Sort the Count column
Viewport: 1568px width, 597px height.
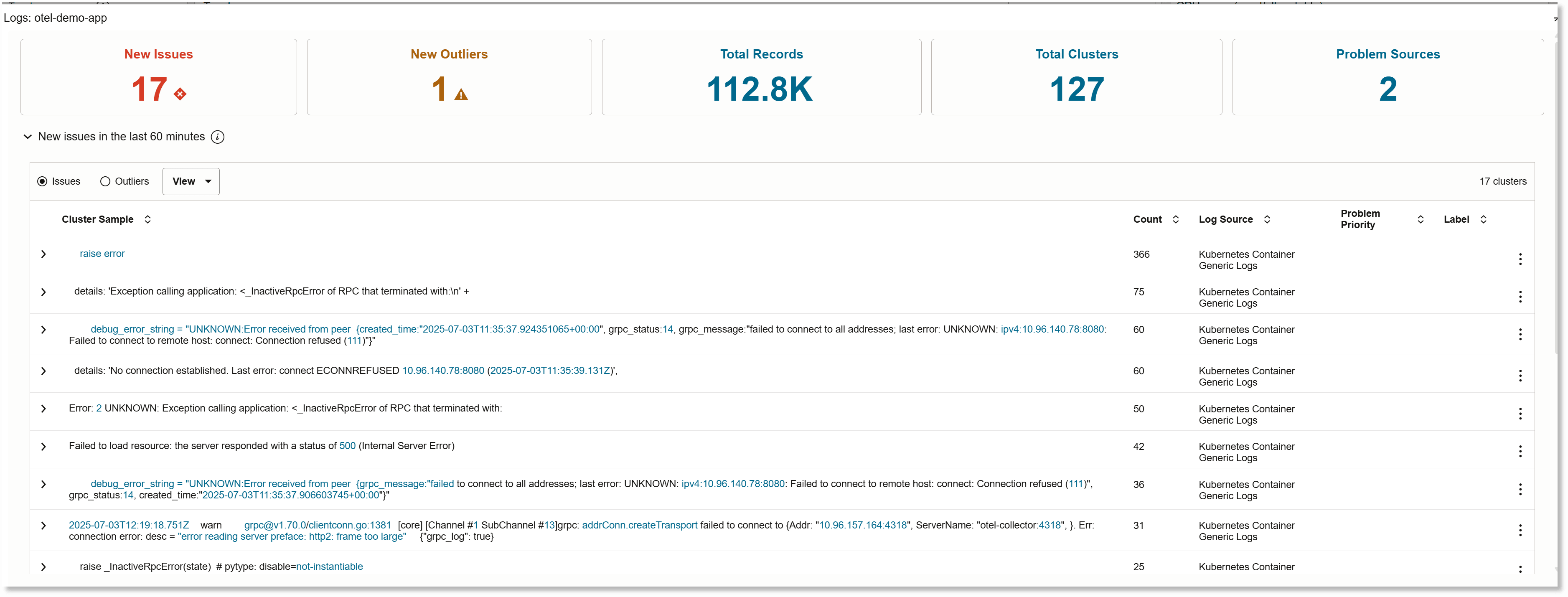[x=1175, y=220]
